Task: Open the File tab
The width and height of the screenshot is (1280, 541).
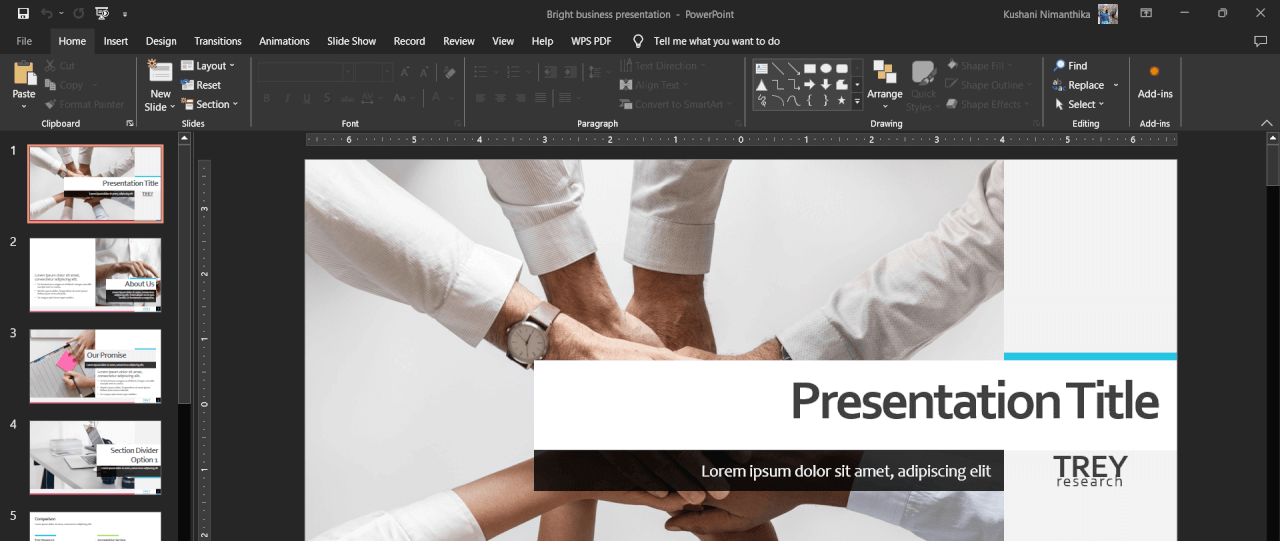Action: [x=24, y=41]
